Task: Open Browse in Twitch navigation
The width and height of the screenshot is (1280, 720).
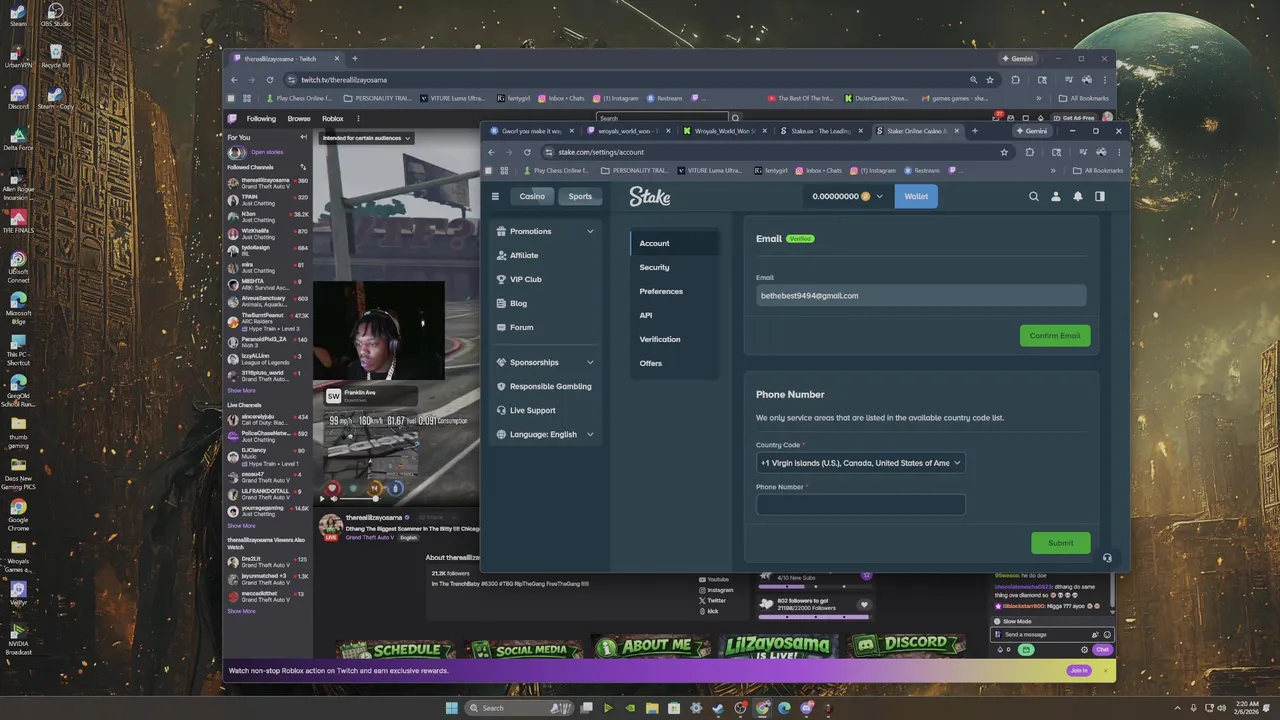Action: point(299,118)
